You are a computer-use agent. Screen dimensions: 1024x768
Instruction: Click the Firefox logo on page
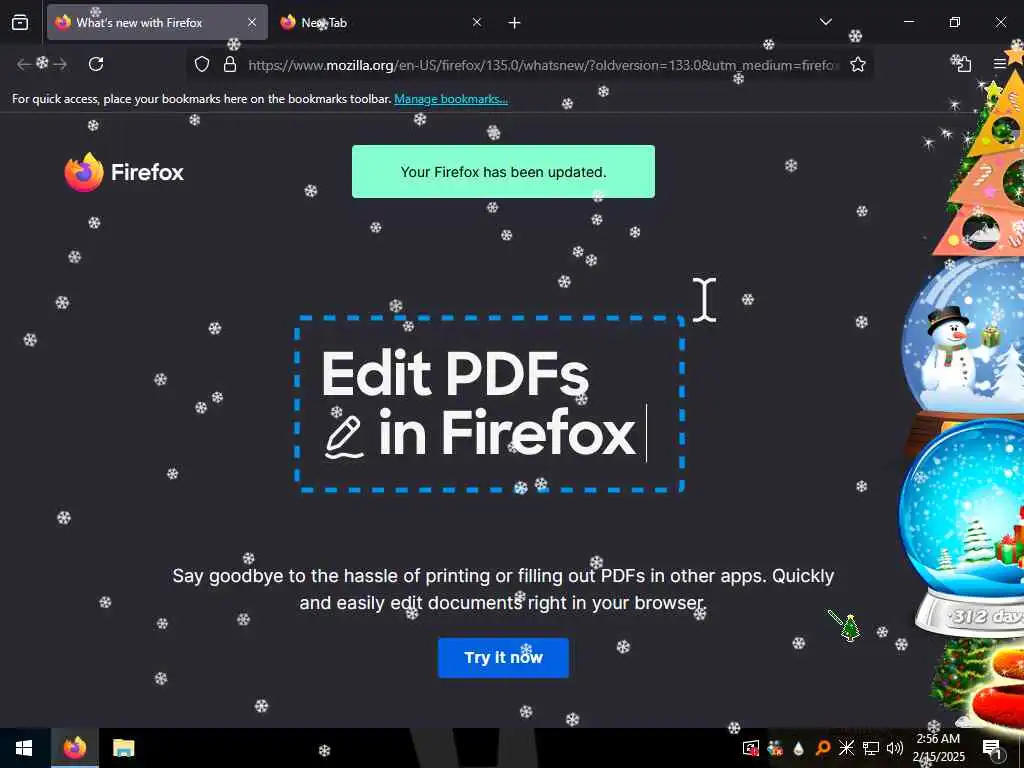tap(124, 172)
